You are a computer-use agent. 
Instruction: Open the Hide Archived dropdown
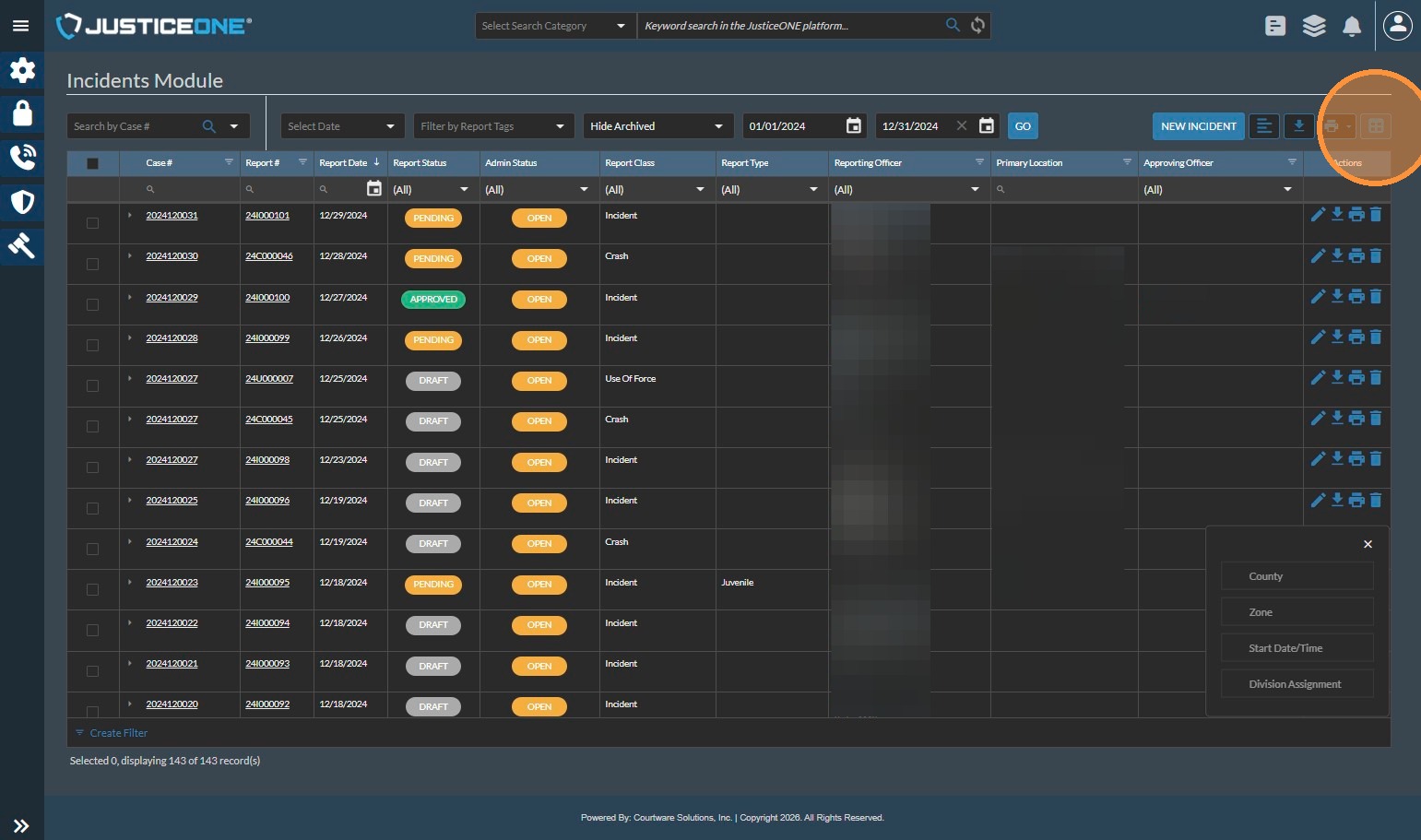(x=657, y=126)
